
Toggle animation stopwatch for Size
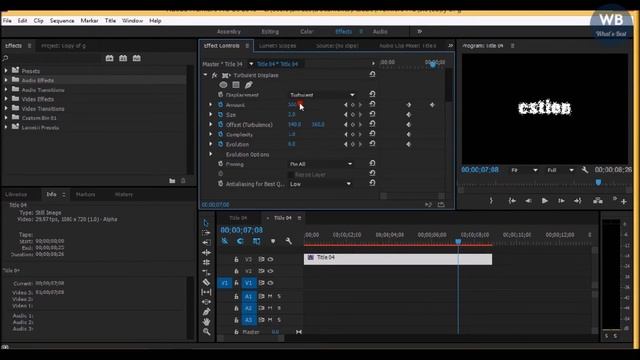tap(220, 115)
